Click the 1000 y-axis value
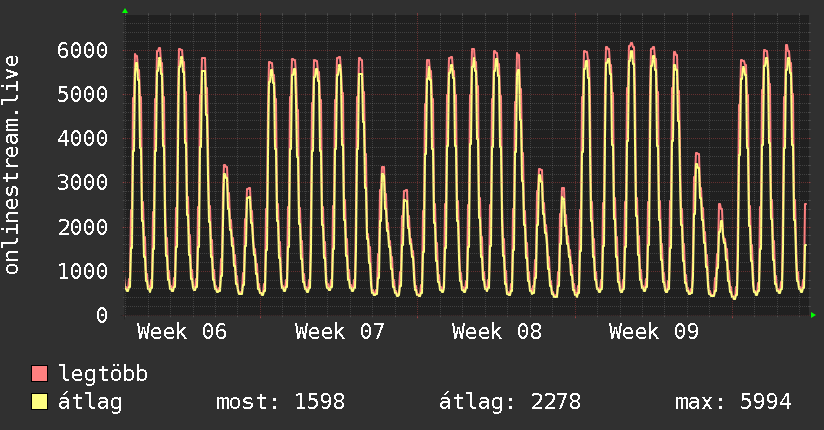 point(83,271)
